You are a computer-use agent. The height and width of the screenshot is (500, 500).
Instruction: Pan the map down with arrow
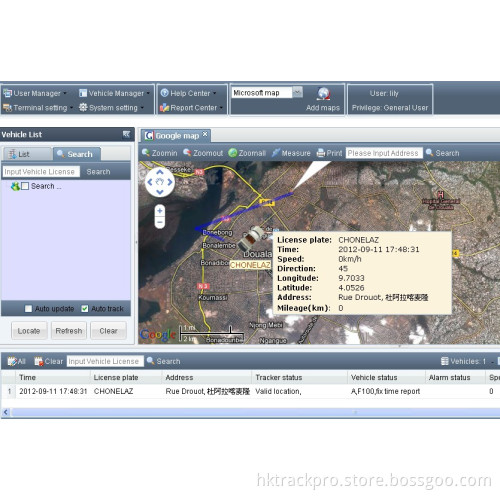point(160,192)
